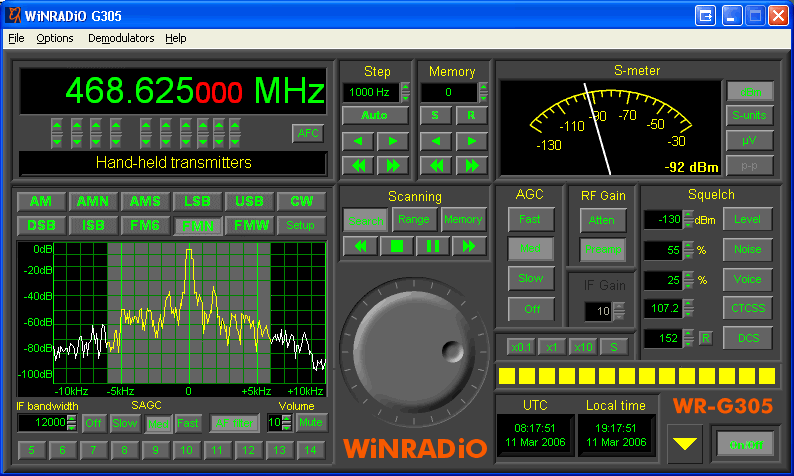
Task: Click the Scanning stop button
Action: pyautogui.click(x=397, y=245)
